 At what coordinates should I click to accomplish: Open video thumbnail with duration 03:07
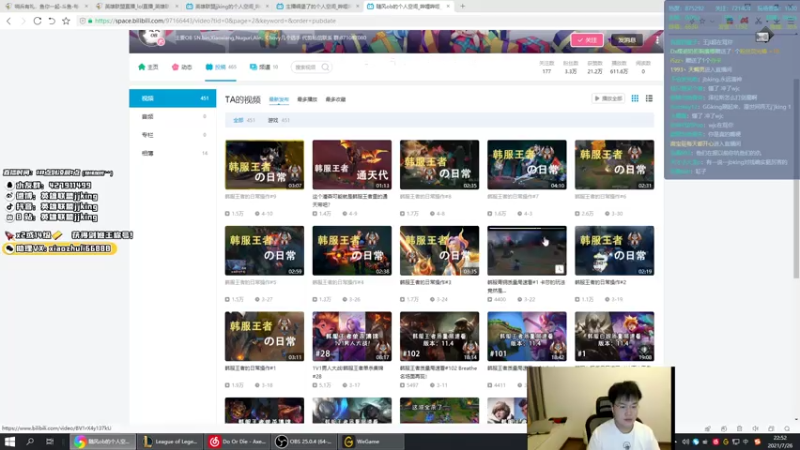point(264,165)
